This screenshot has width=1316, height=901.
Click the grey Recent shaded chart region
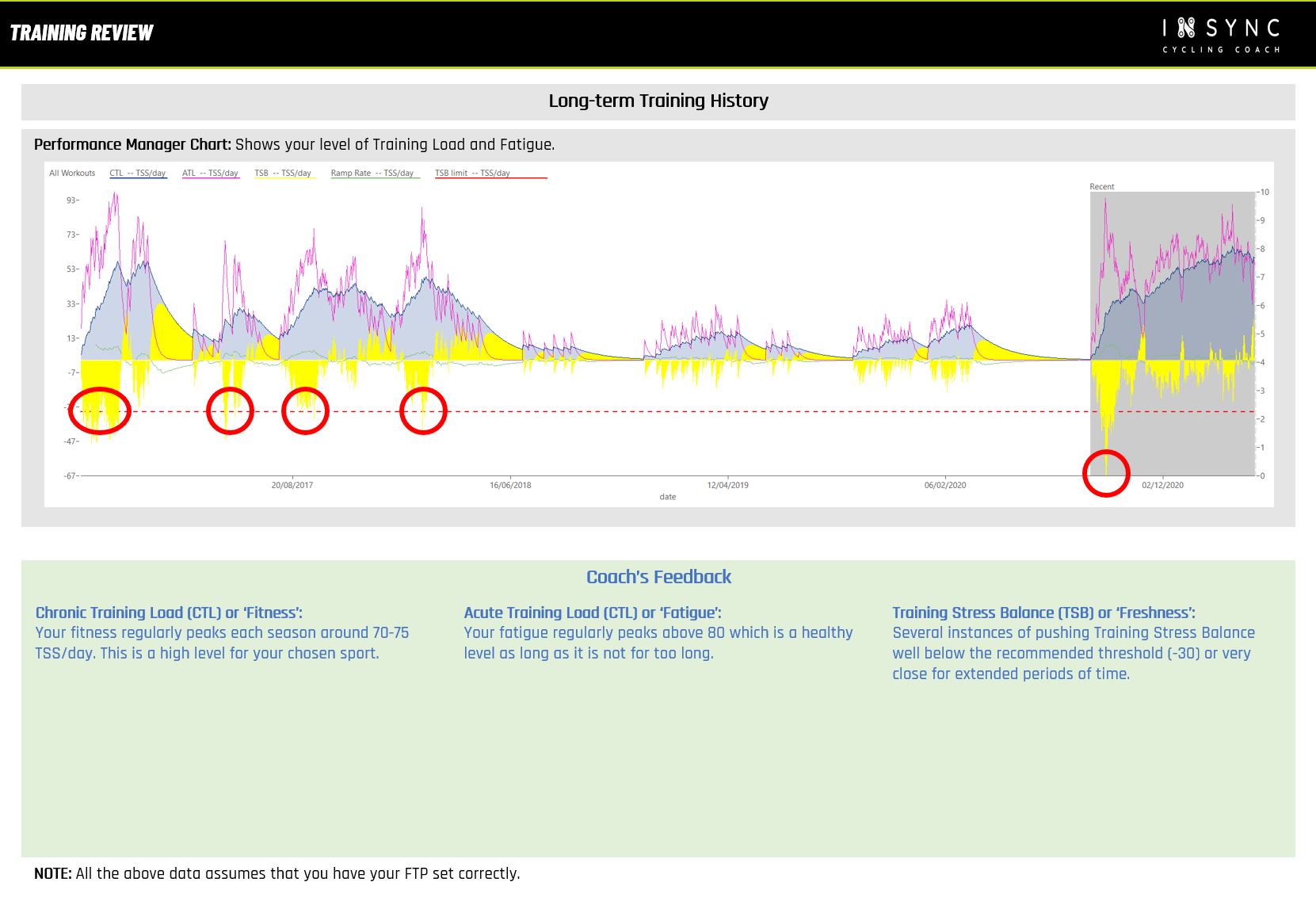click(1173, 334)
